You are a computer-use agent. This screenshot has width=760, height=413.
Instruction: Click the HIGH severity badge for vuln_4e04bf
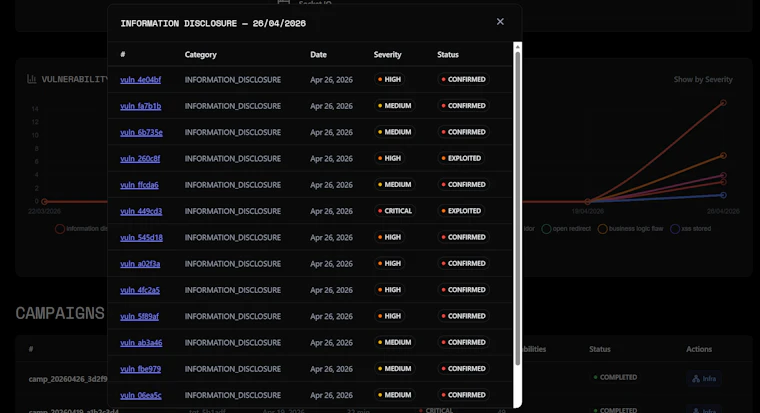tap(389, 79)
